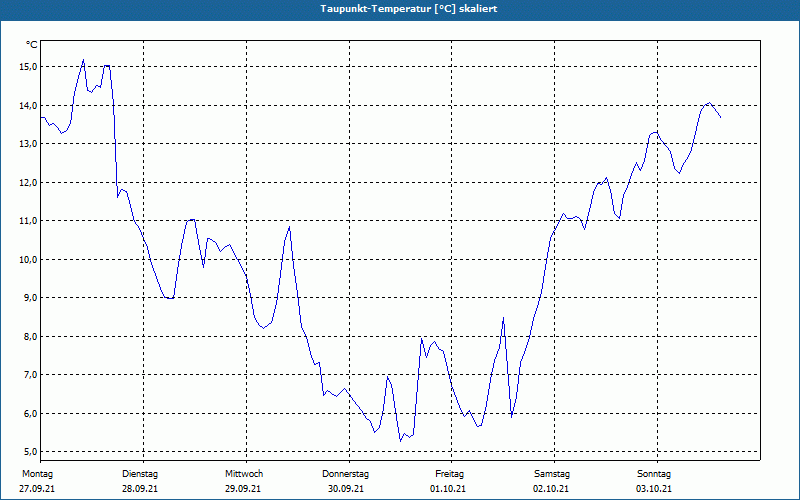This screenshot has width=800, height=500.
Task: Click the 7,0 y-axis label
Action: pyautogui.click(x=30, y=375)
